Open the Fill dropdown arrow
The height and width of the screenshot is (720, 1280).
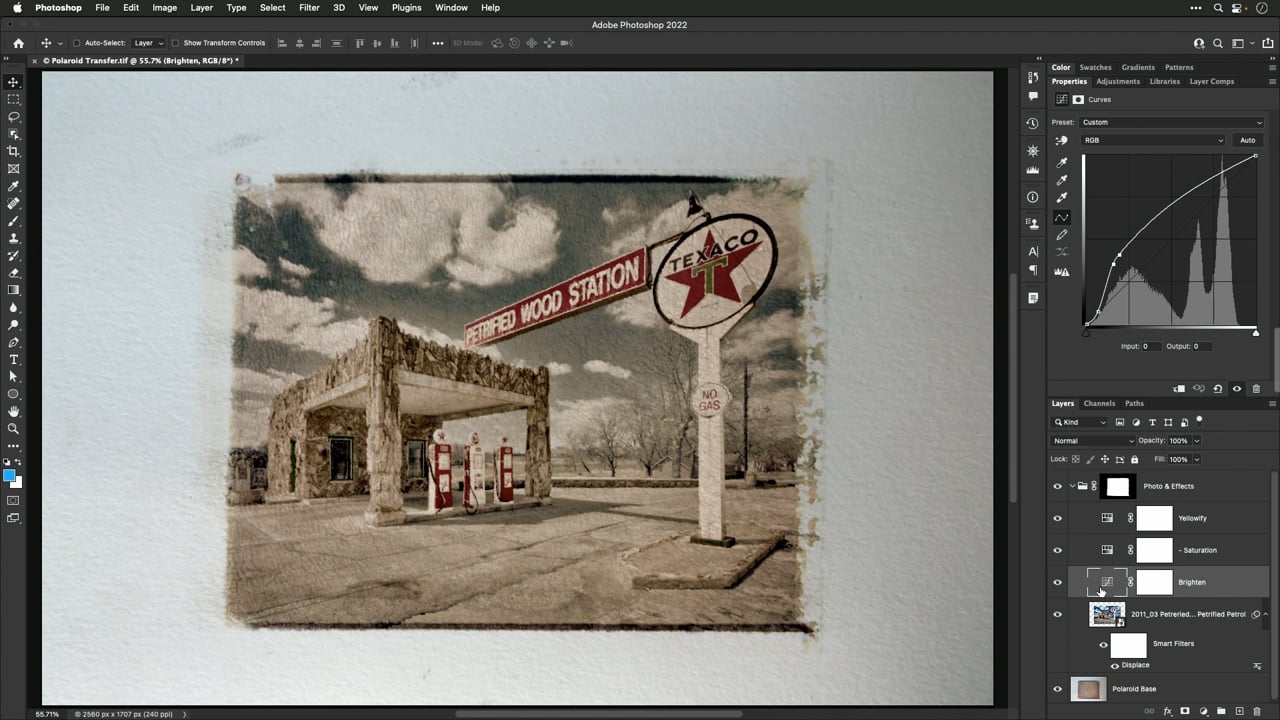pos(1196,459)
